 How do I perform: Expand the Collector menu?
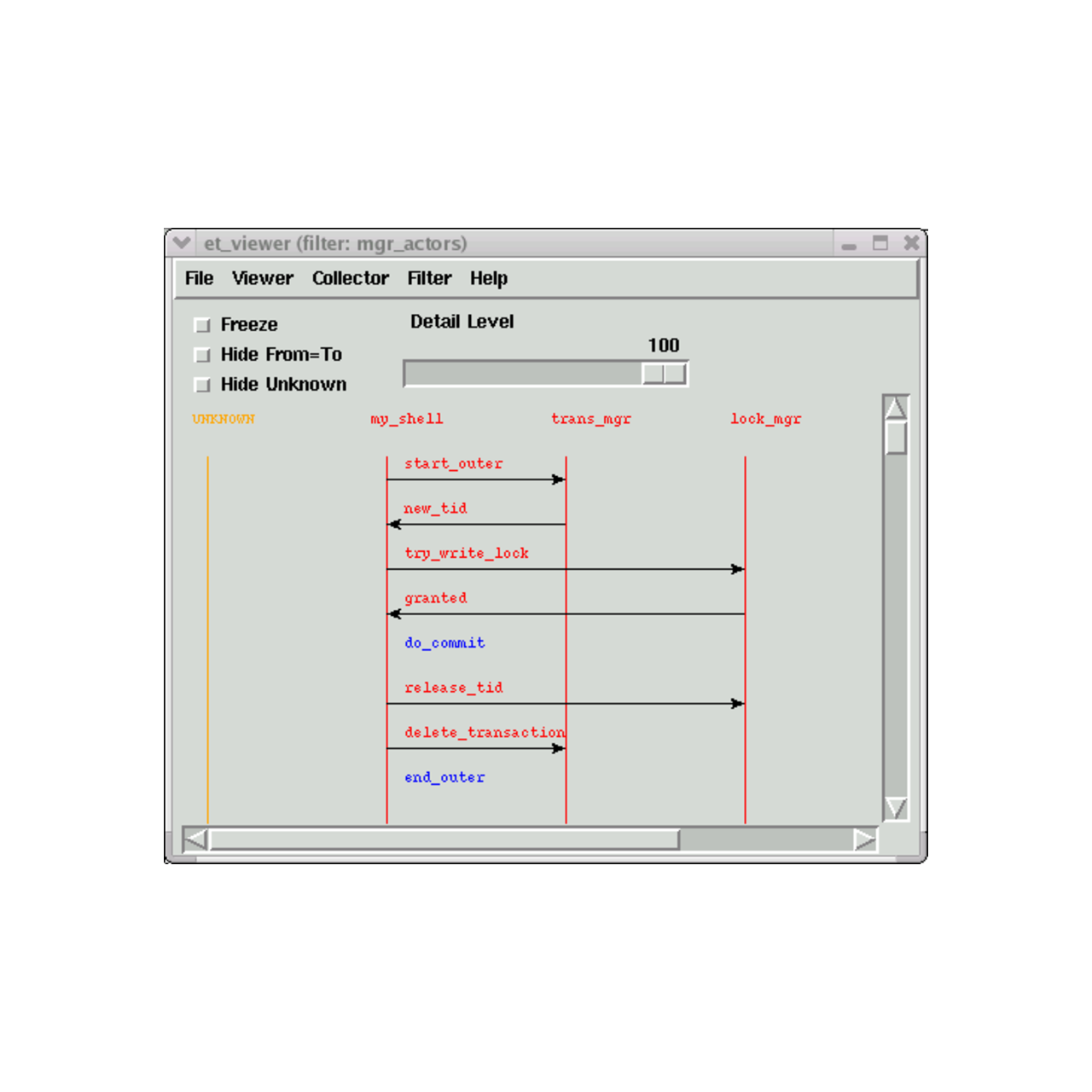(350, 279)
